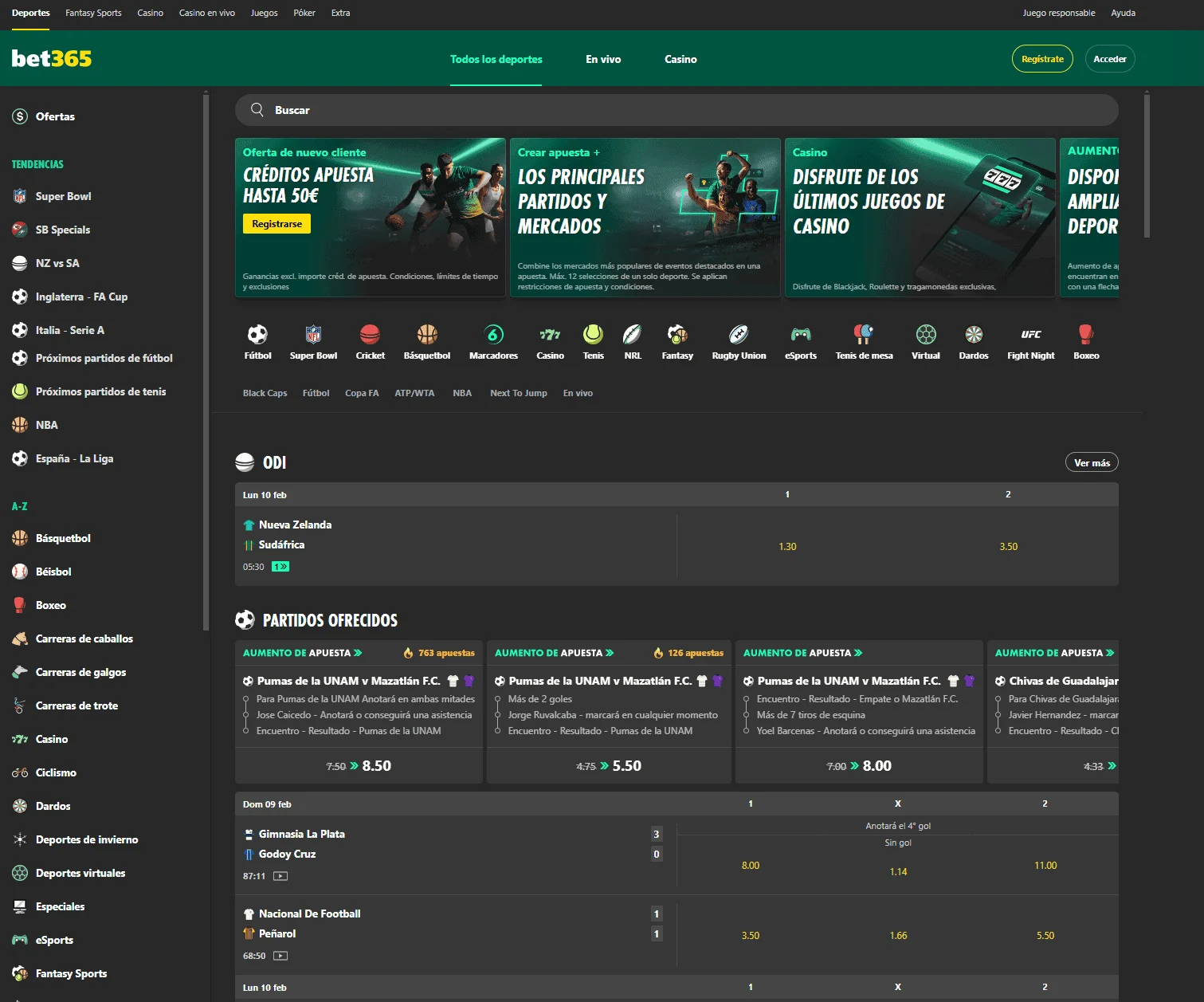Image resolution: width=1204 pixels, height=1002 pixels.
Task: Open the Ayuda link
Action: [x=1124, y=13]
